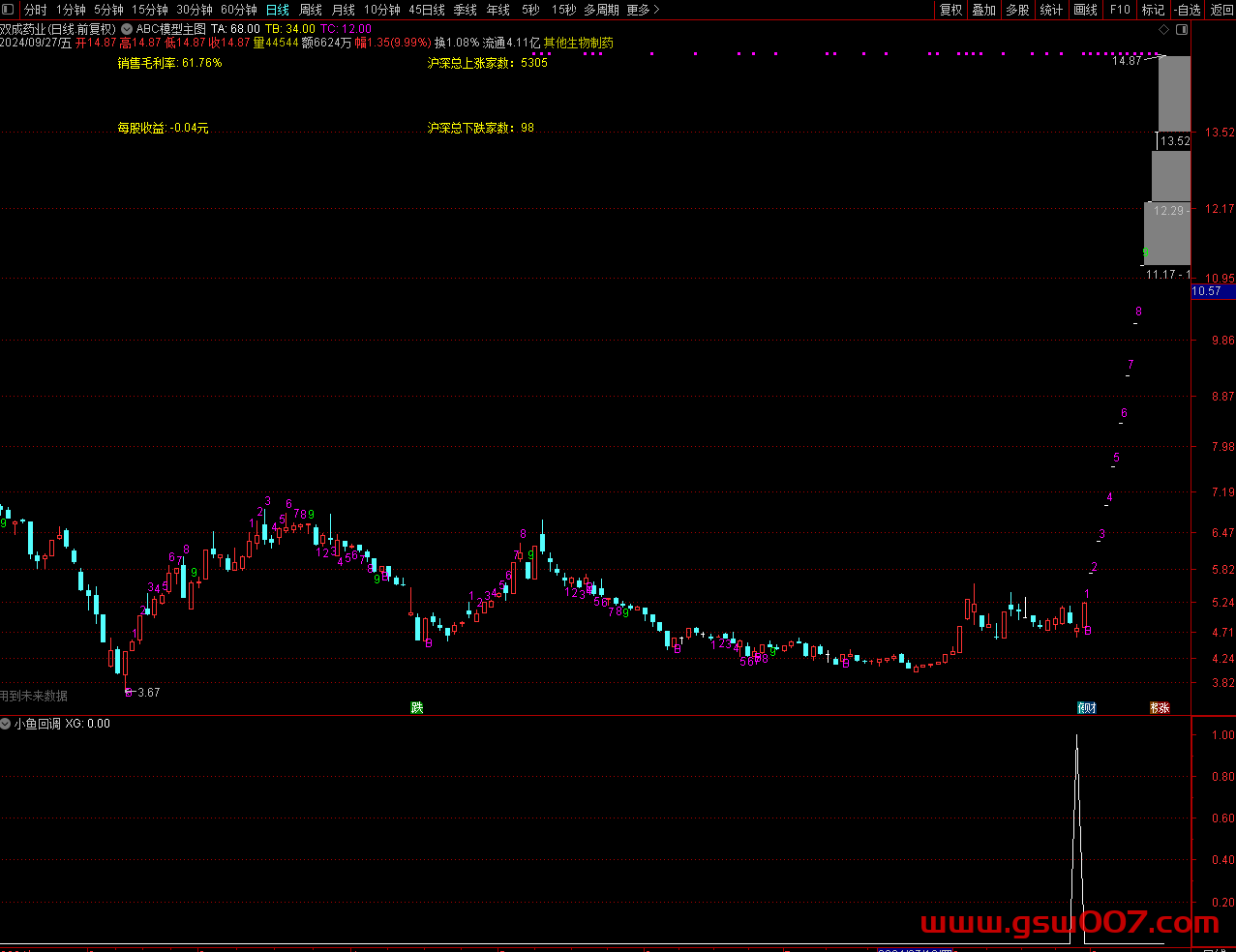Open the dropdown arrow before ABC模型主图
1236x952 pixels.
[x=127, y=30]
